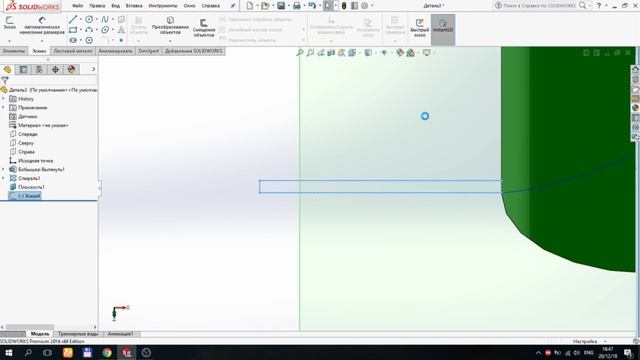Open the Rectangle tool dropdown arrow
This screenshot has height=360, width=640.
80,30
